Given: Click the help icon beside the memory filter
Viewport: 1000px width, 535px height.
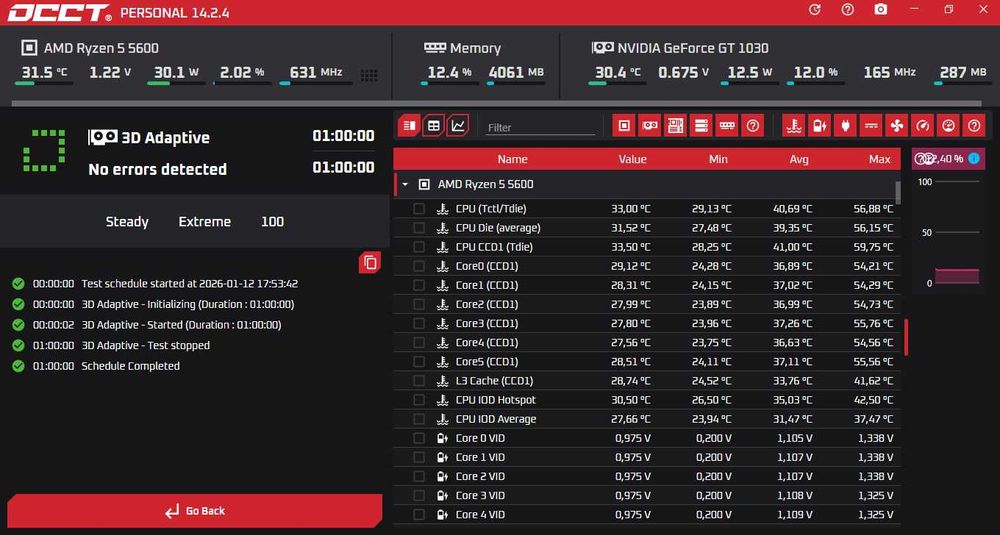Looking at the screenshot, I should (x=753, y=126).
